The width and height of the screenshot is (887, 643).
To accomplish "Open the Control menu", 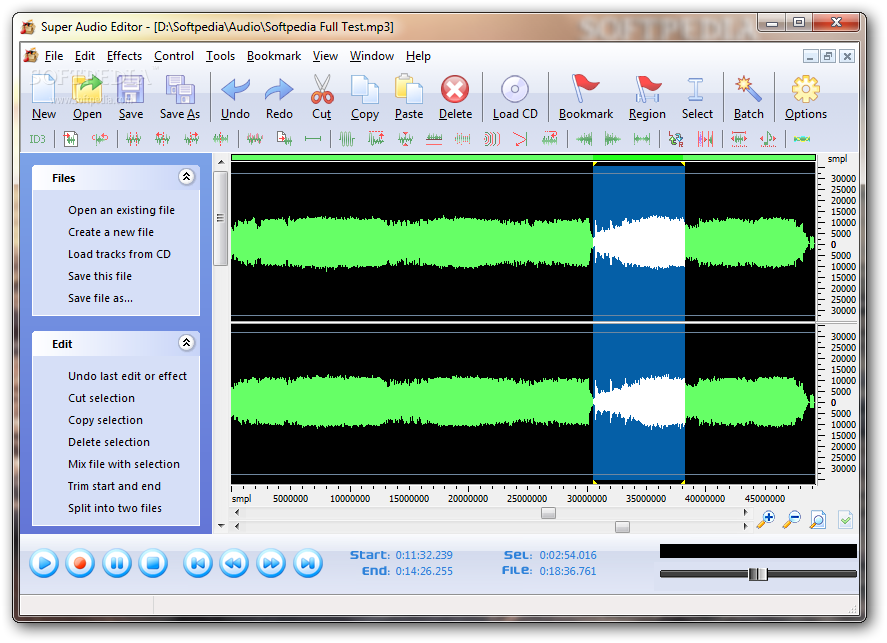I will click(174, 56).
